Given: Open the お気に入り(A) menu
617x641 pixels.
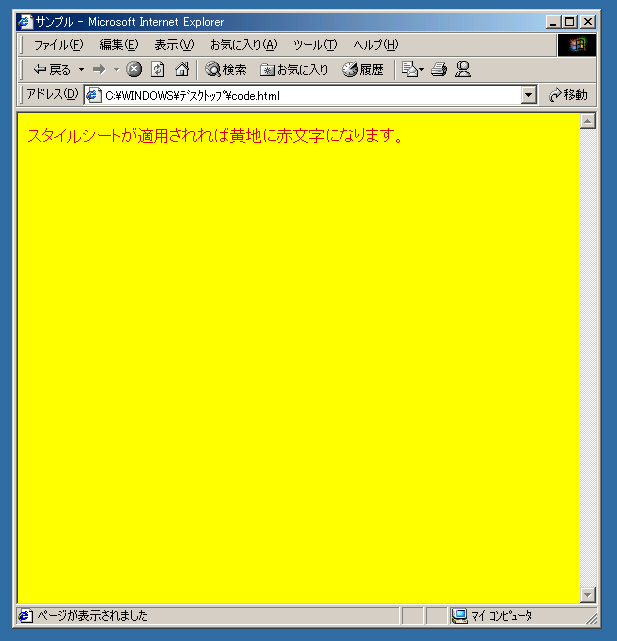Looking at the screenshot, I should click(x=244, y=45).
